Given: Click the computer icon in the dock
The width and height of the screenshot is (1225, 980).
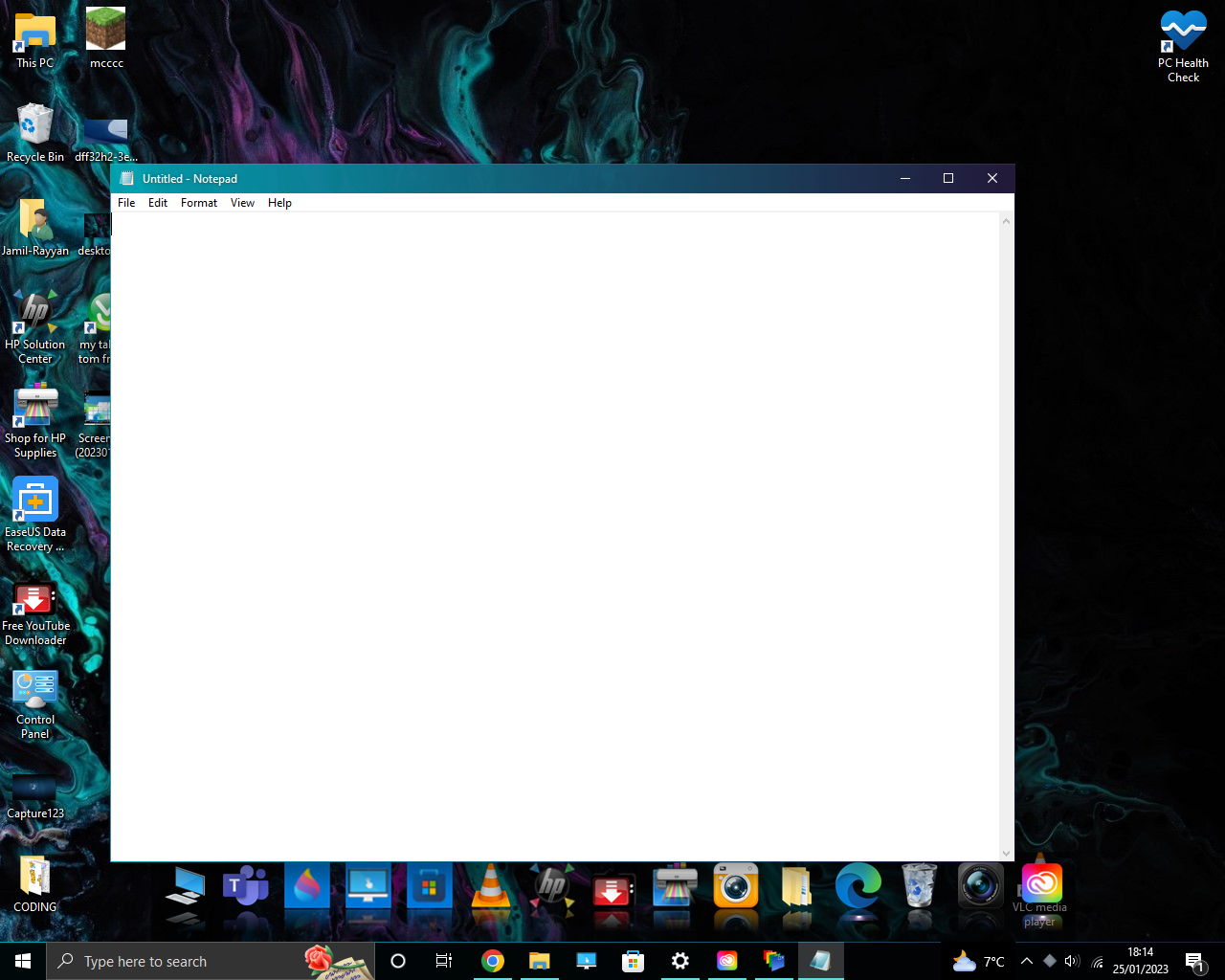Looking at the screenshot, I should click(x=185, y=888).
